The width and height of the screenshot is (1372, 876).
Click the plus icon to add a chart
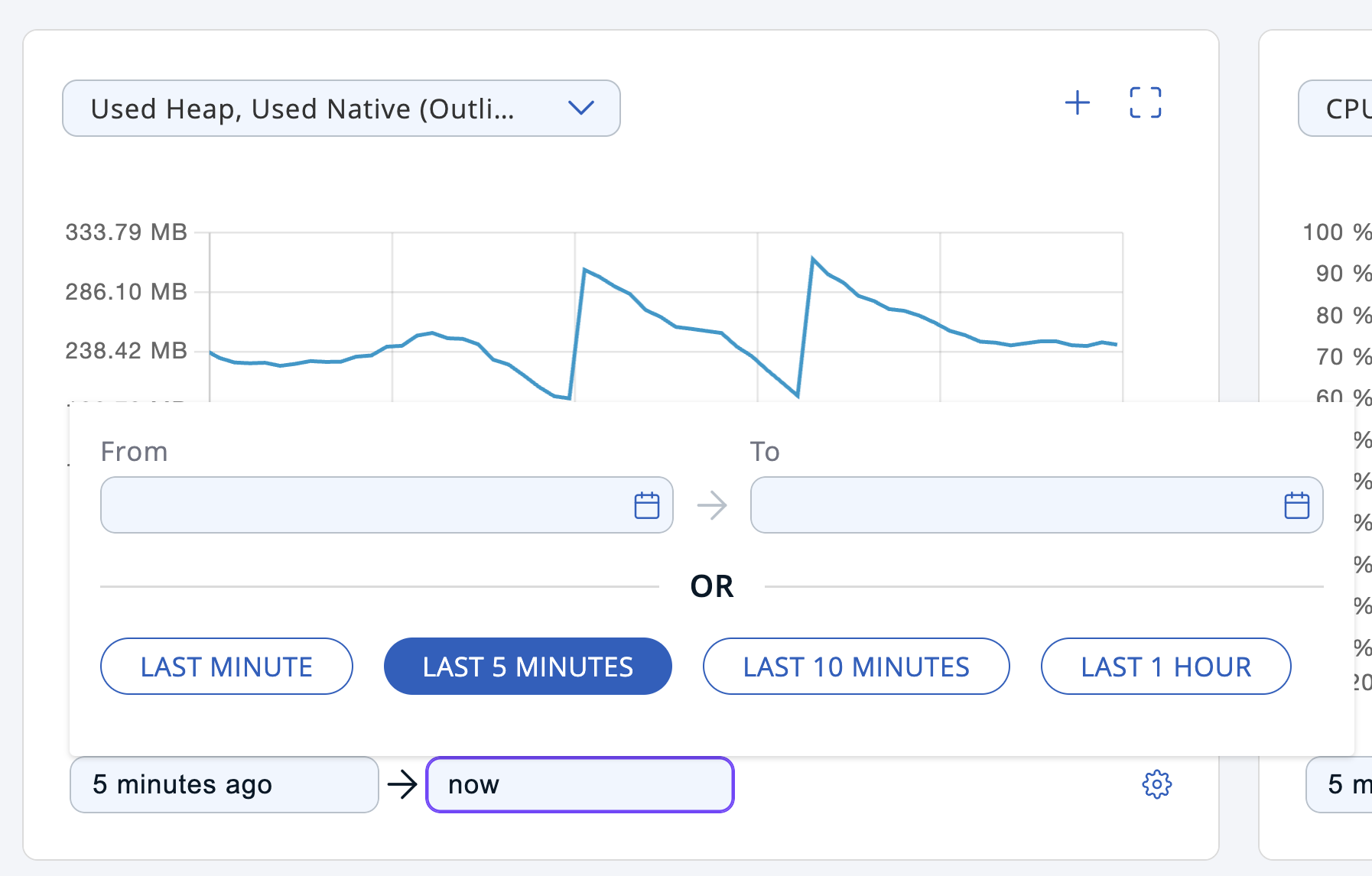tap(1077, 103)
